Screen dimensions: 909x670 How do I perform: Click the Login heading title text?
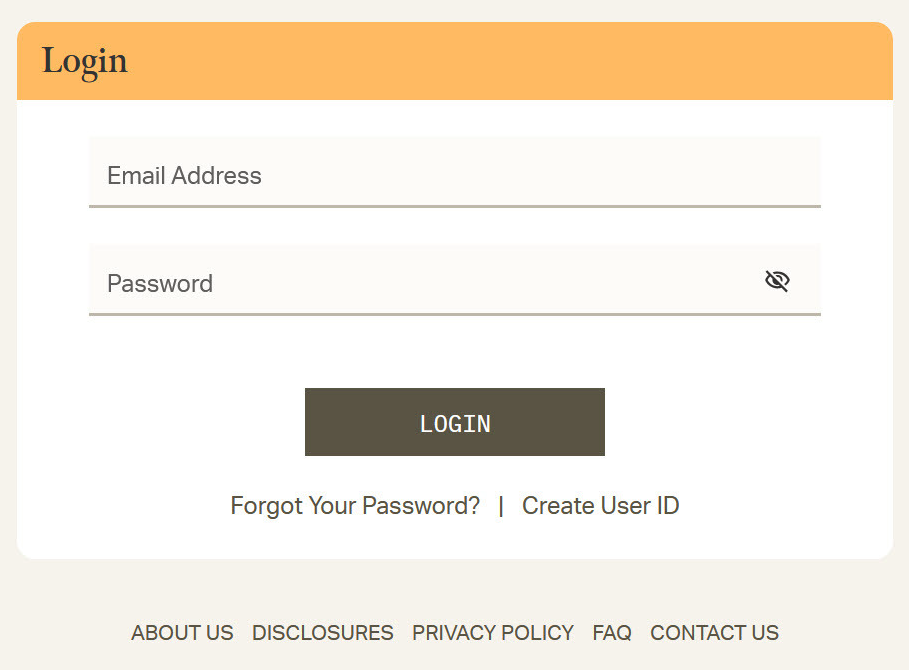(x=85, y=61)
